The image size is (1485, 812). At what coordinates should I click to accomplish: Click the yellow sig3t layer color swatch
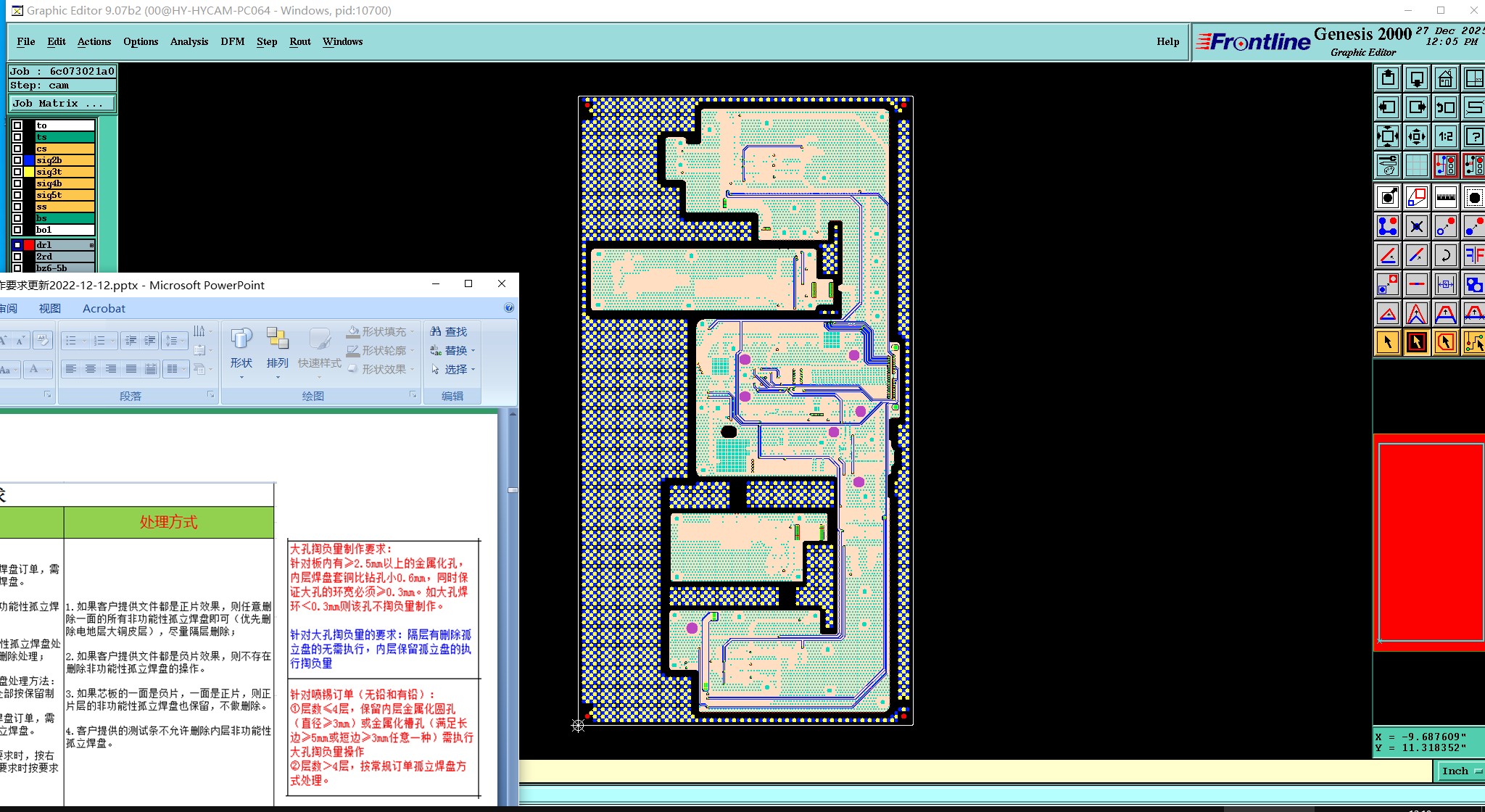coord(29,172)
